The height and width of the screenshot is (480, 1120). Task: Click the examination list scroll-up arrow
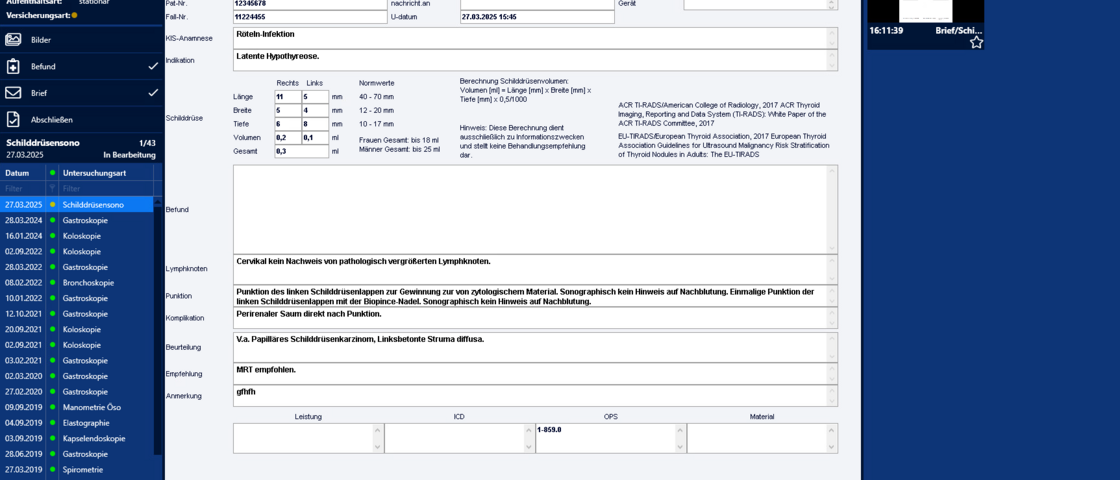pos(158,201)
